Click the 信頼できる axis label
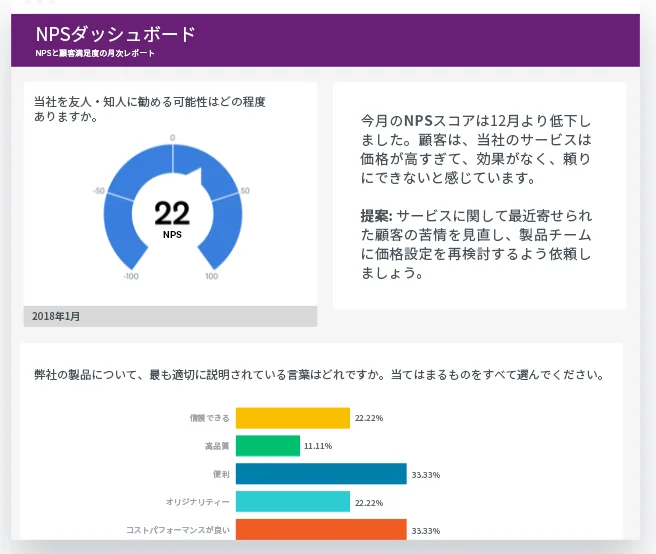 pos(209,418)
